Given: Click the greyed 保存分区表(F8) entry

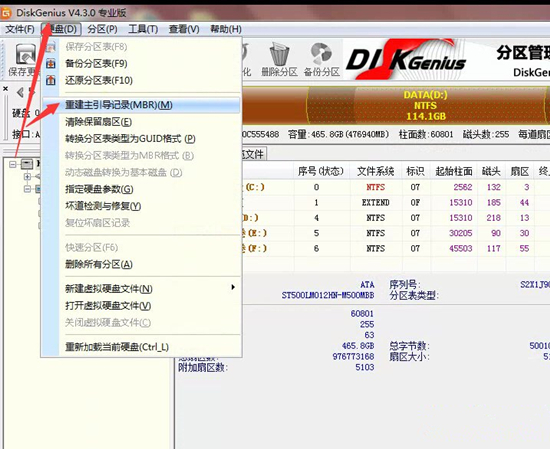Looking at the screenshot, I should tap(141, 47).
